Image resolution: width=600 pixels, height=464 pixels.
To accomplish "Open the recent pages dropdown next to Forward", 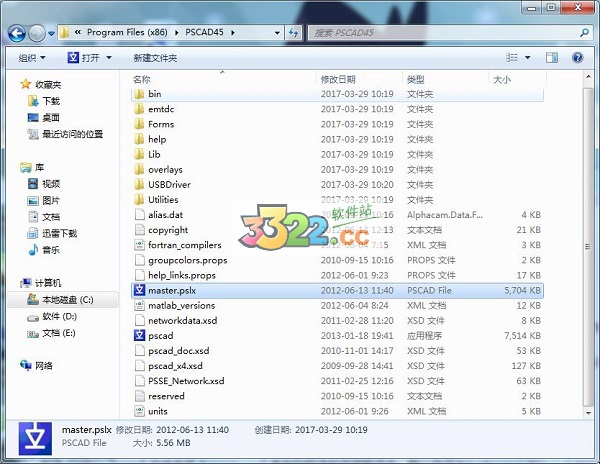I will coord(51,34).
